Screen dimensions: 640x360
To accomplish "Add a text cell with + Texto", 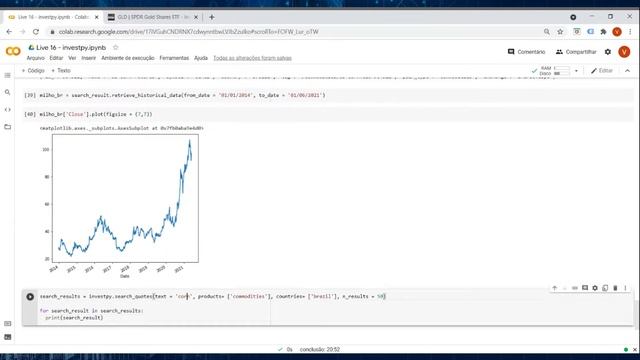I will coord(61,71).
